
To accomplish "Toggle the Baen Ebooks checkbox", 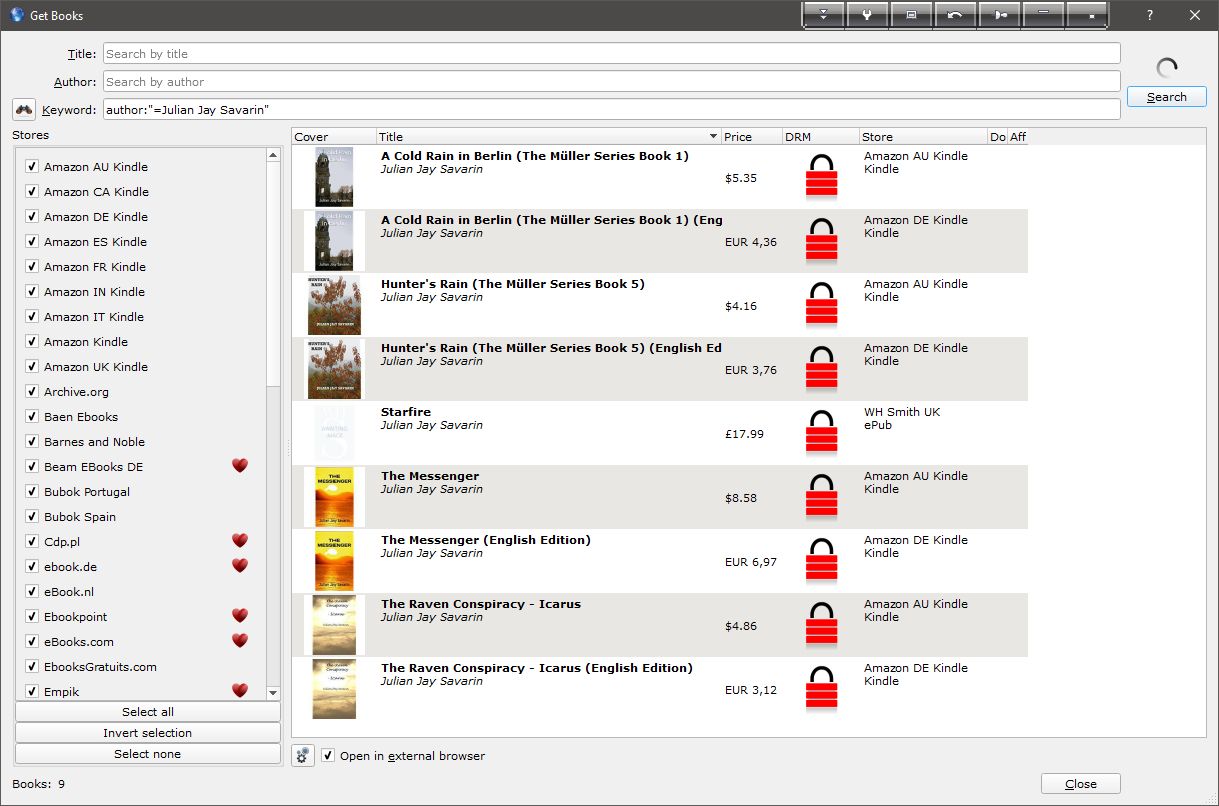I will coord(32,416).
